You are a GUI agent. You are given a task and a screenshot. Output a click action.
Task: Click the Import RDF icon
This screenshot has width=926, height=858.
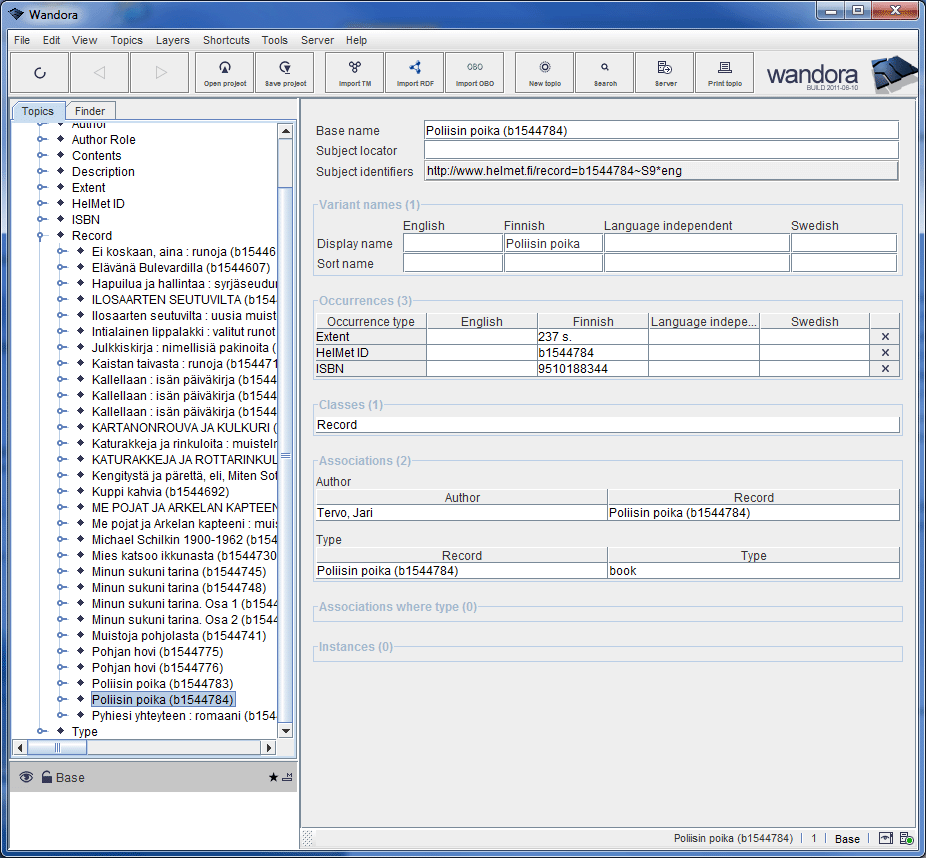pyautogui.click(x=415, y=72)
